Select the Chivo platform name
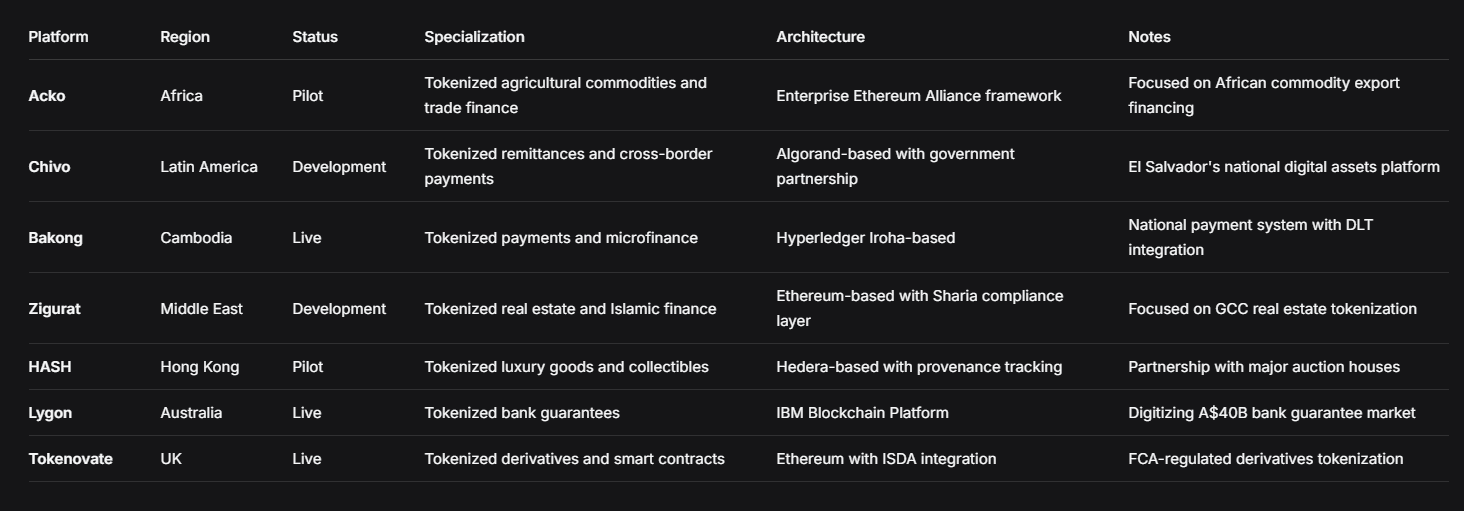 pyautogui.click(x=49, y=167)
